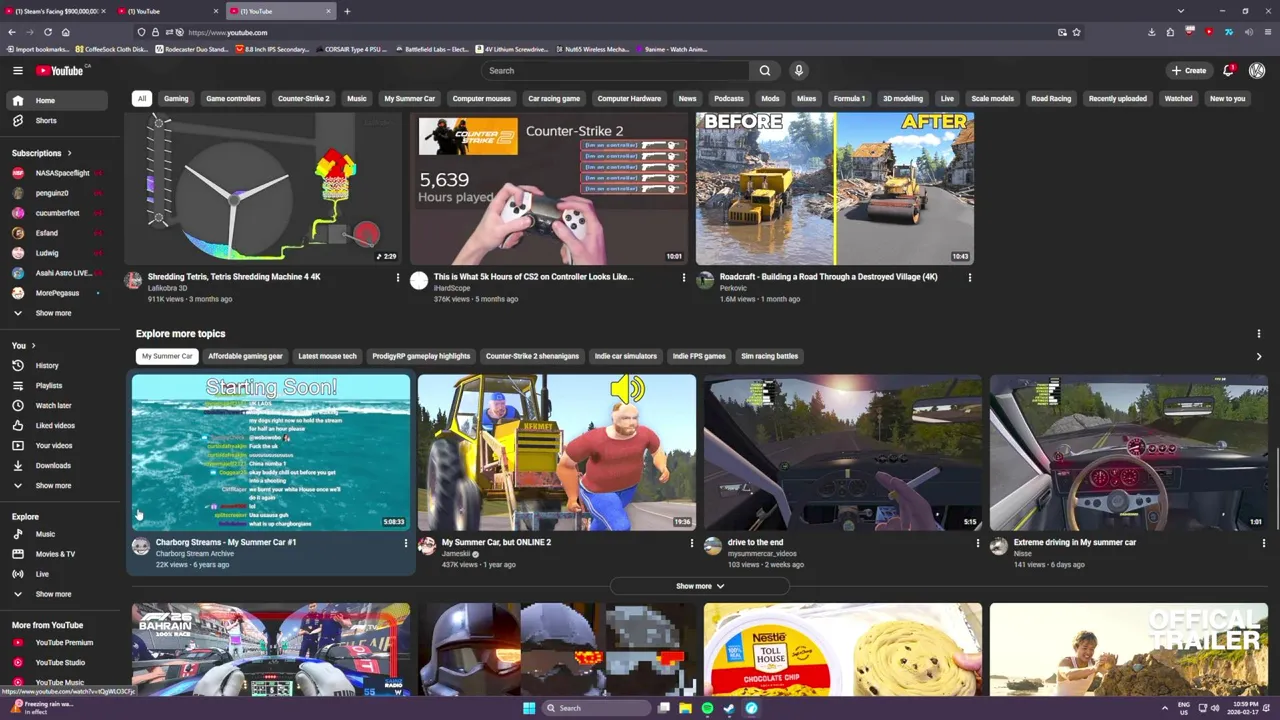Go to Home in the sidebar

pos(56,100)
